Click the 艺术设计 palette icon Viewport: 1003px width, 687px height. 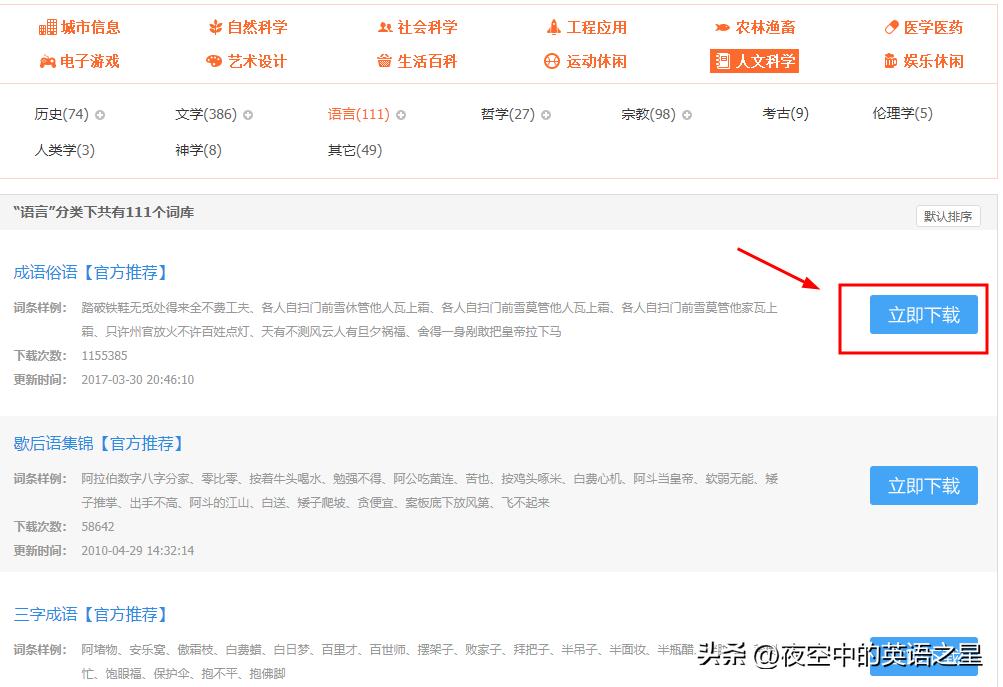[216, 61]
